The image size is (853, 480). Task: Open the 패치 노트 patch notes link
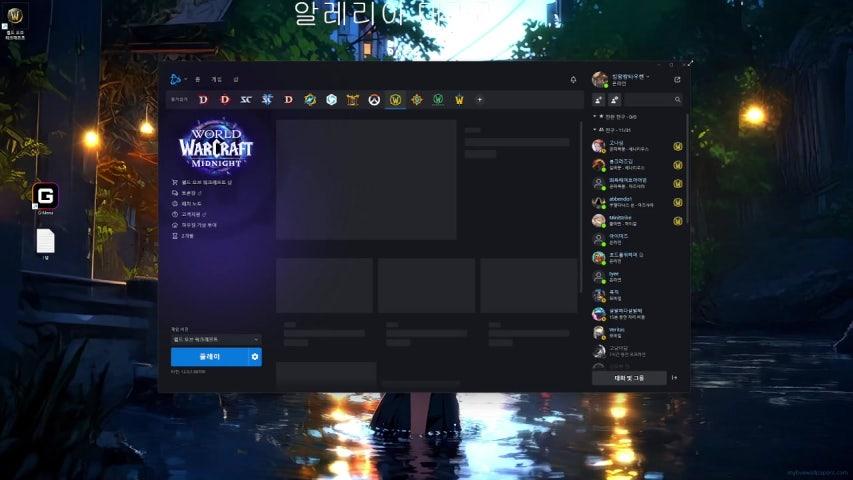tap(187, 204)
